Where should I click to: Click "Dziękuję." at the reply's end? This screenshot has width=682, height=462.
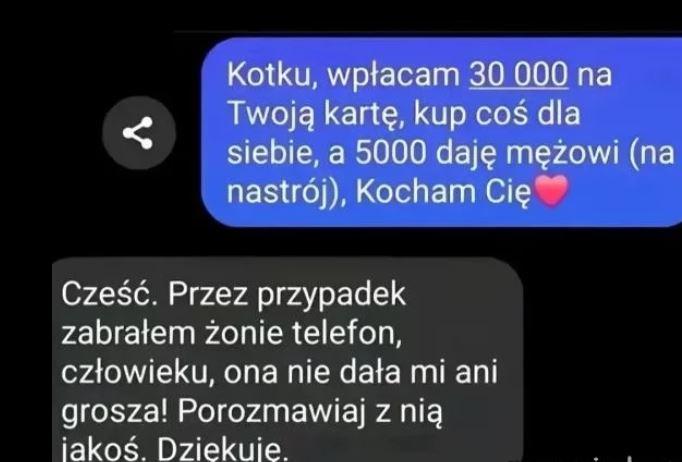(x=222, y=449)
